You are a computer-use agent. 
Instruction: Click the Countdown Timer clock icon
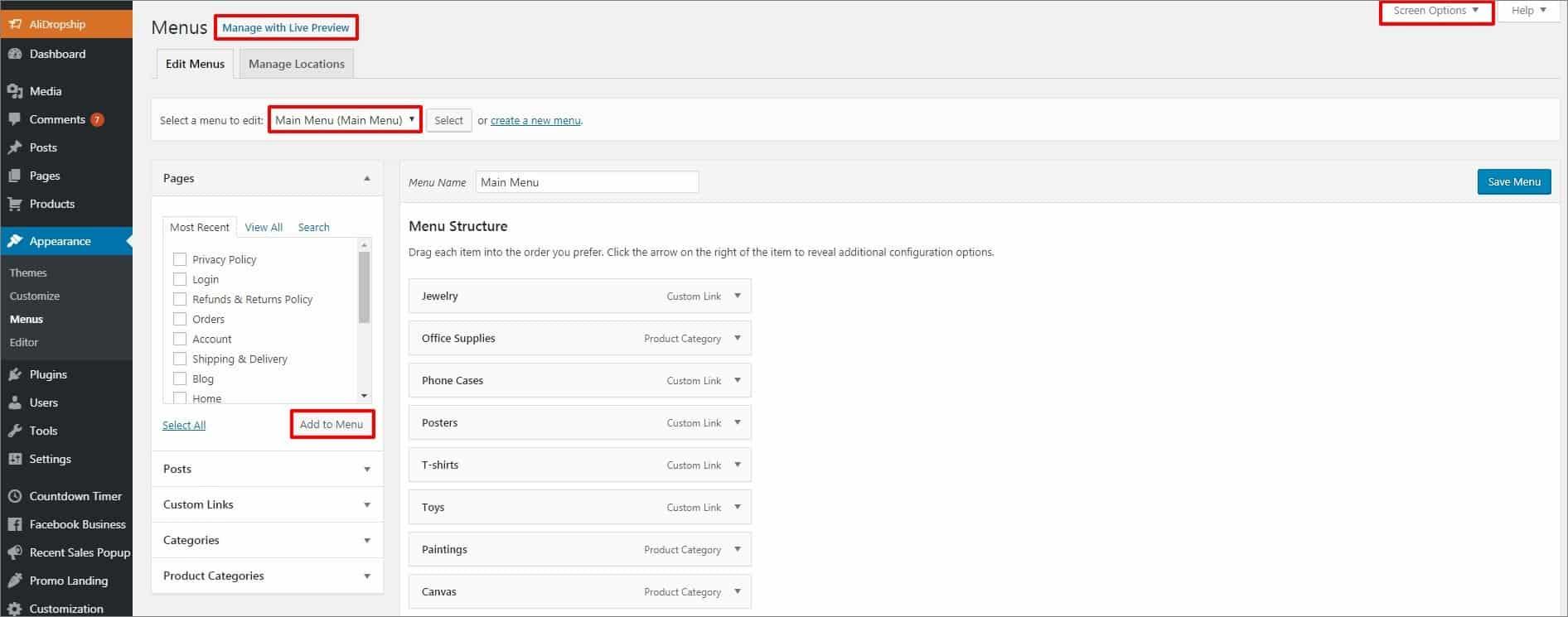(15, 496)
